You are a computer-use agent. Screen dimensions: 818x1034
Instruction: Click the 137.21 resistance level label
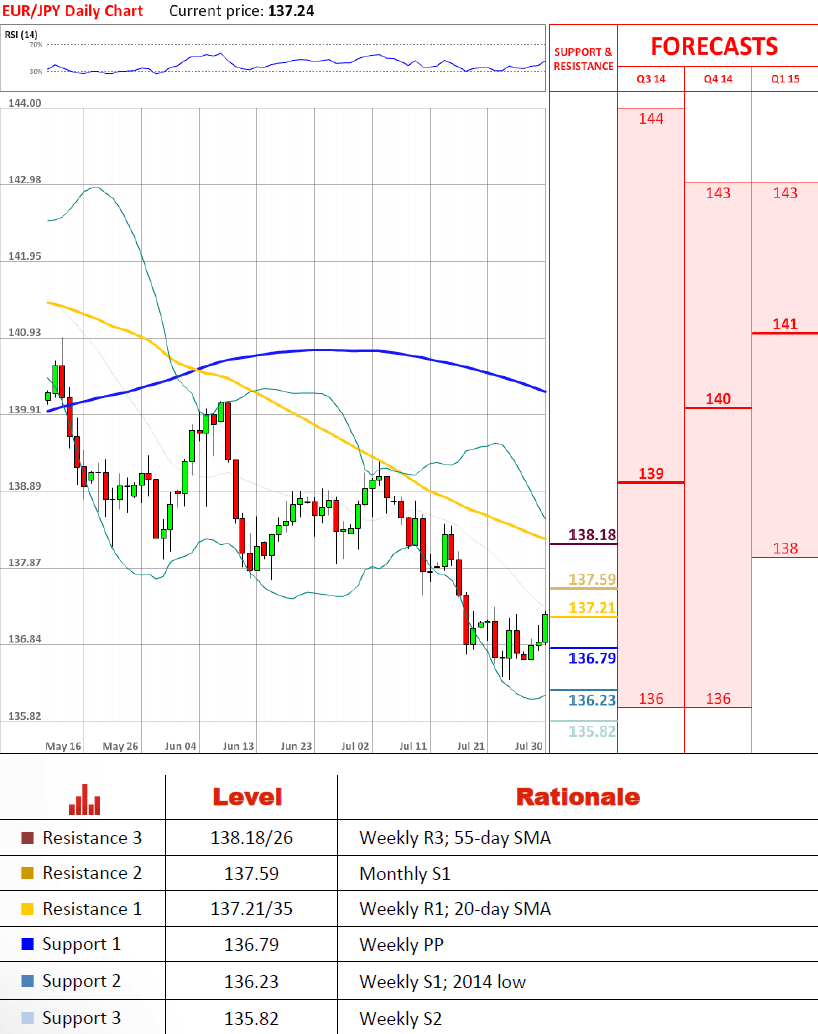point(592,608)
